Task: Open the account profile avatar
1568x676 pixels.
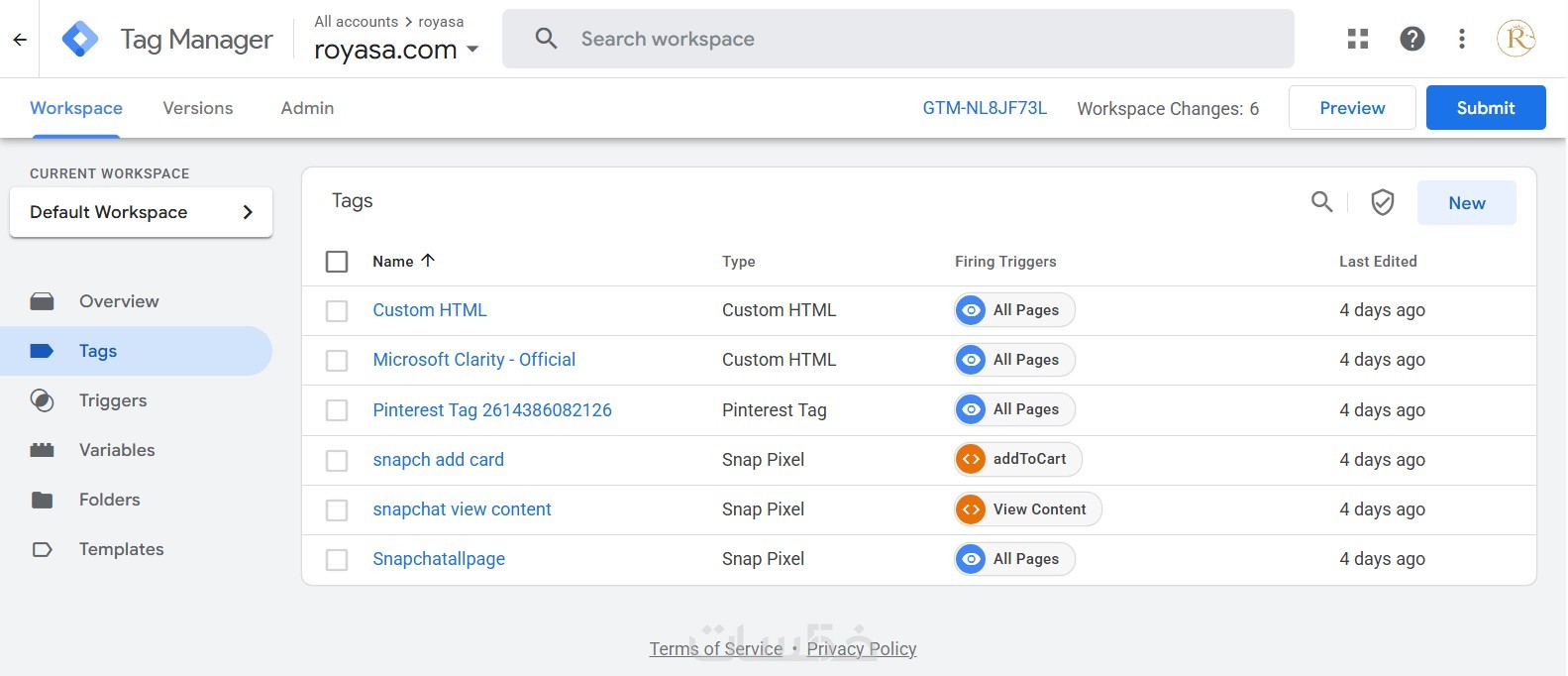Action: (x=1516, y=39)
